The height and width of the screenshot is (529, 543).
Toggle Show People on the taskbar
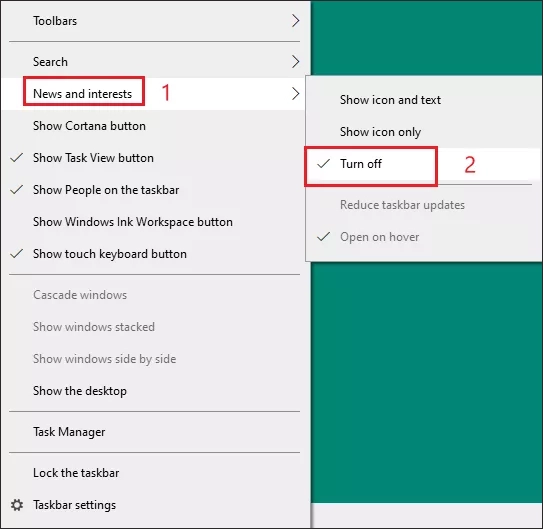153,190
